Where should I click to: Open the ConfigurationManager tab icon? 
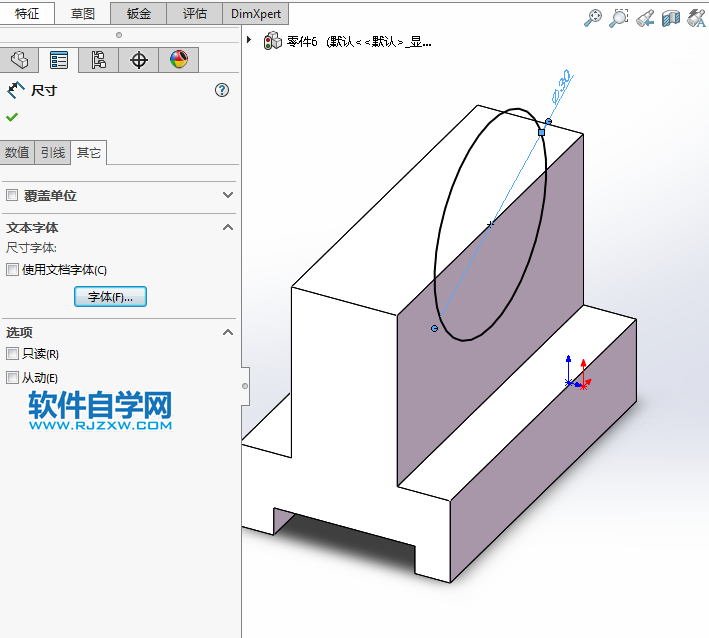click(x=99, y=60)
